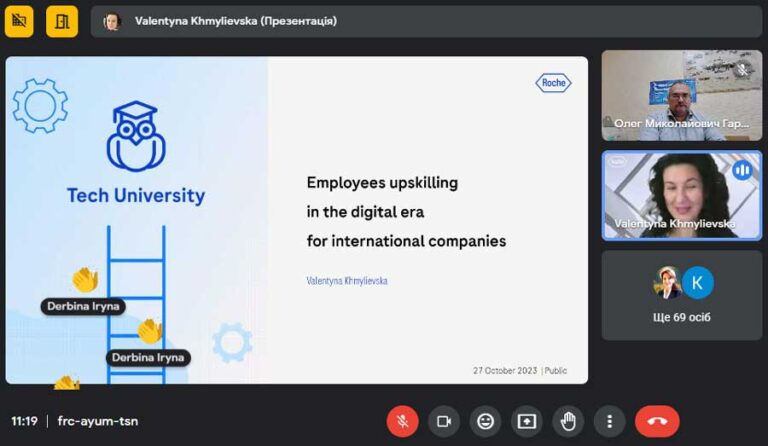Click the slide title 'Employees upskilling'
The width and height of the screenshot is (768, 446).
[382, 183]
